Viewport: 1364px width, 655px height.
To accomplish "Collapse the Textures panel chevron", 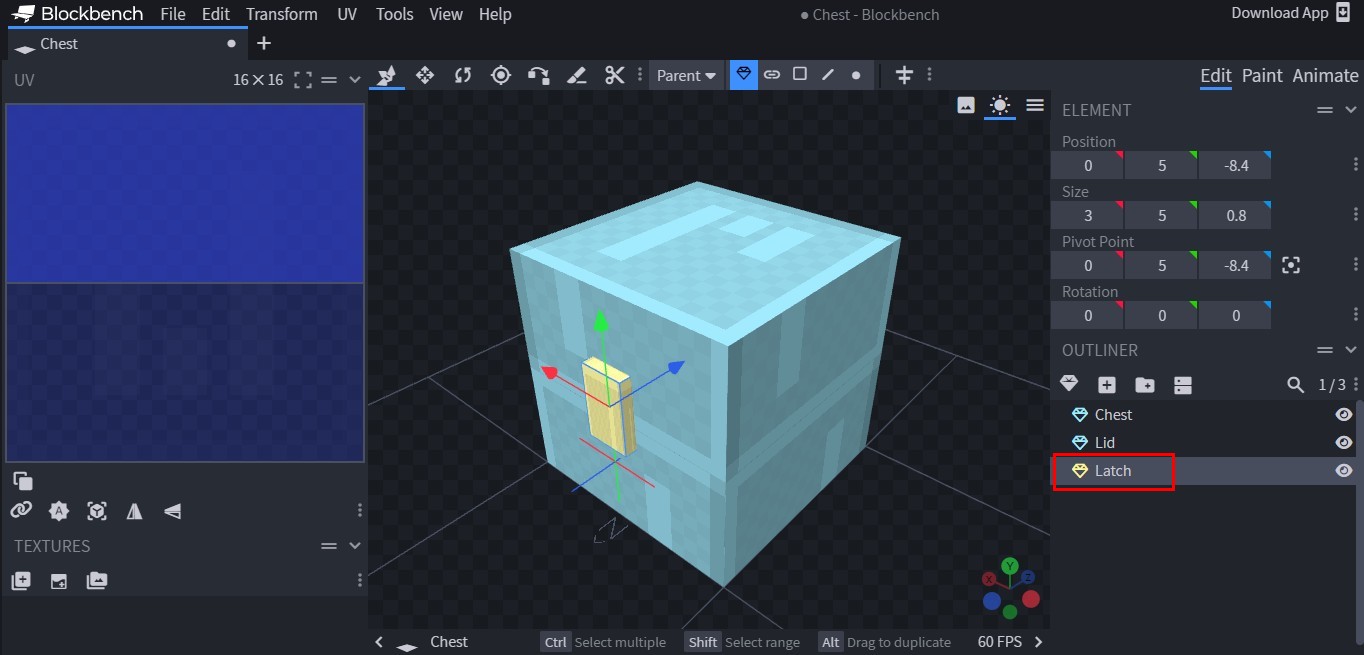I will [x=355, y=546].
